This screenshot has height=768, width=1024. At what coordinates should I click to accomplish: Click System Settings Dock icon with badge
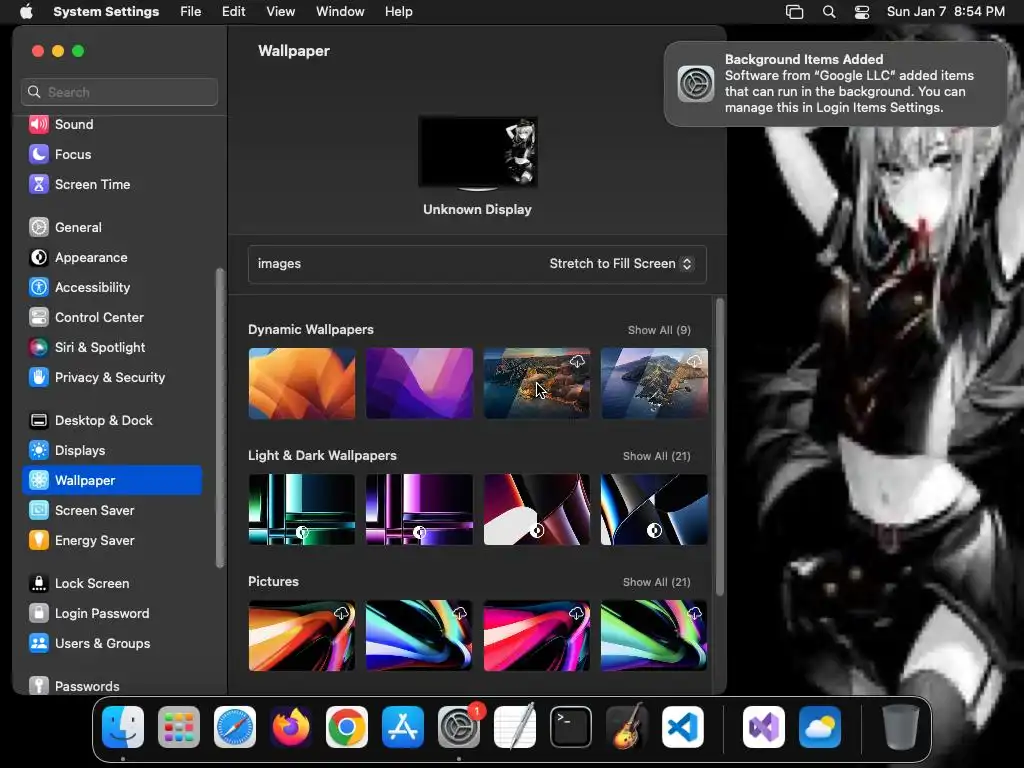[459, 727]
